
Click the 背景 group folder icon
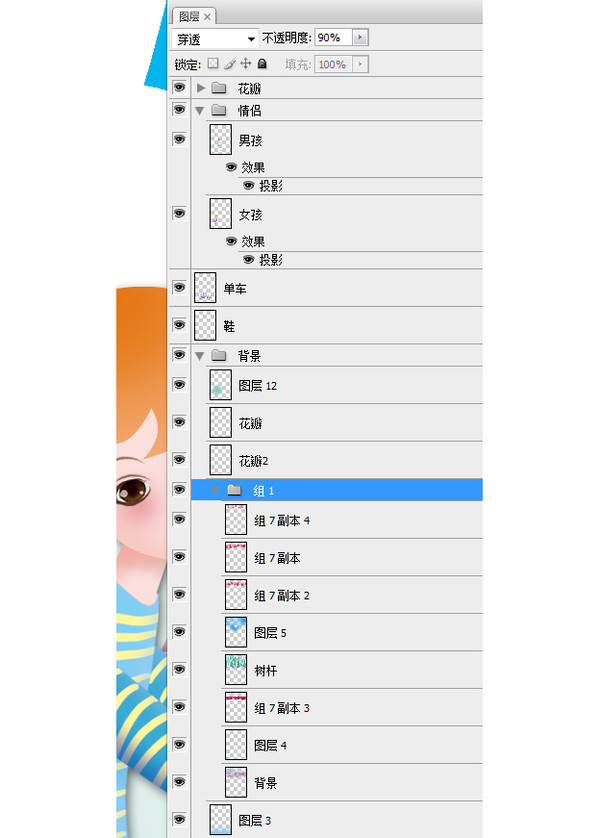coord(219,356)
